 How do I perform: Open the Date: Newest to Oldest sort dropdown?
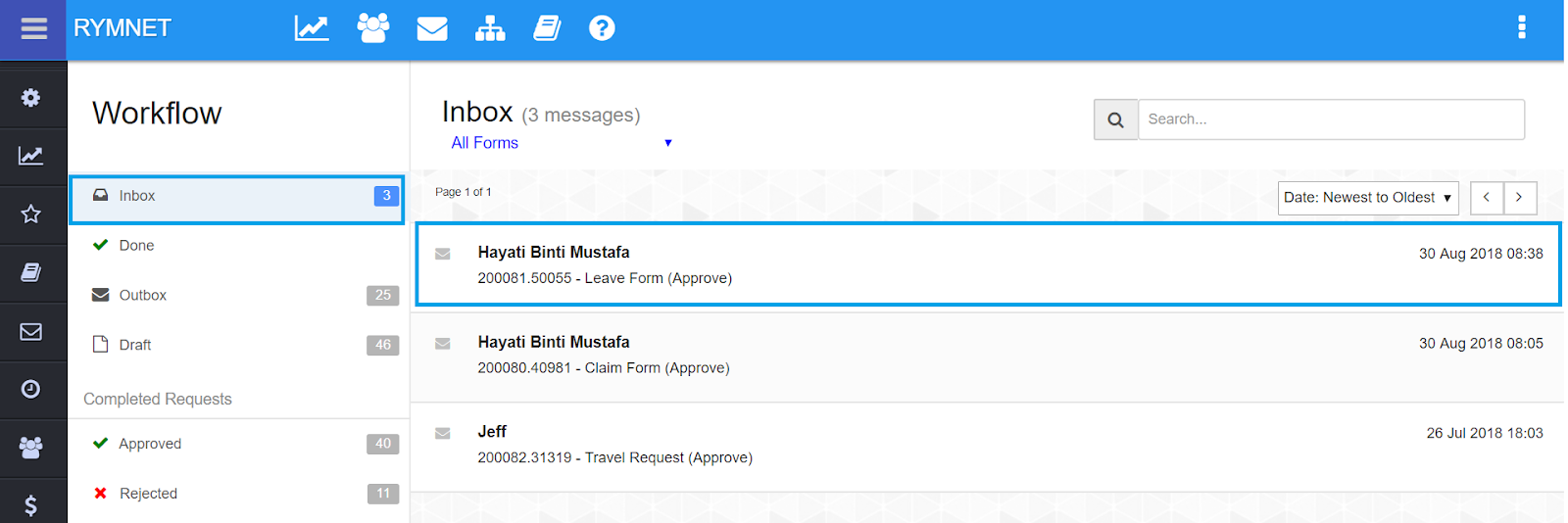coord(1367,198)
